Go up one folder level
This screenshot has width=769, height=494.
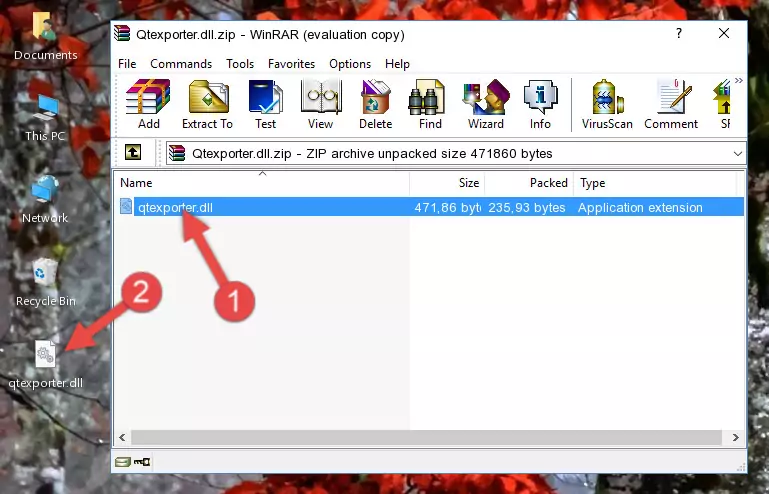(133, 153)
